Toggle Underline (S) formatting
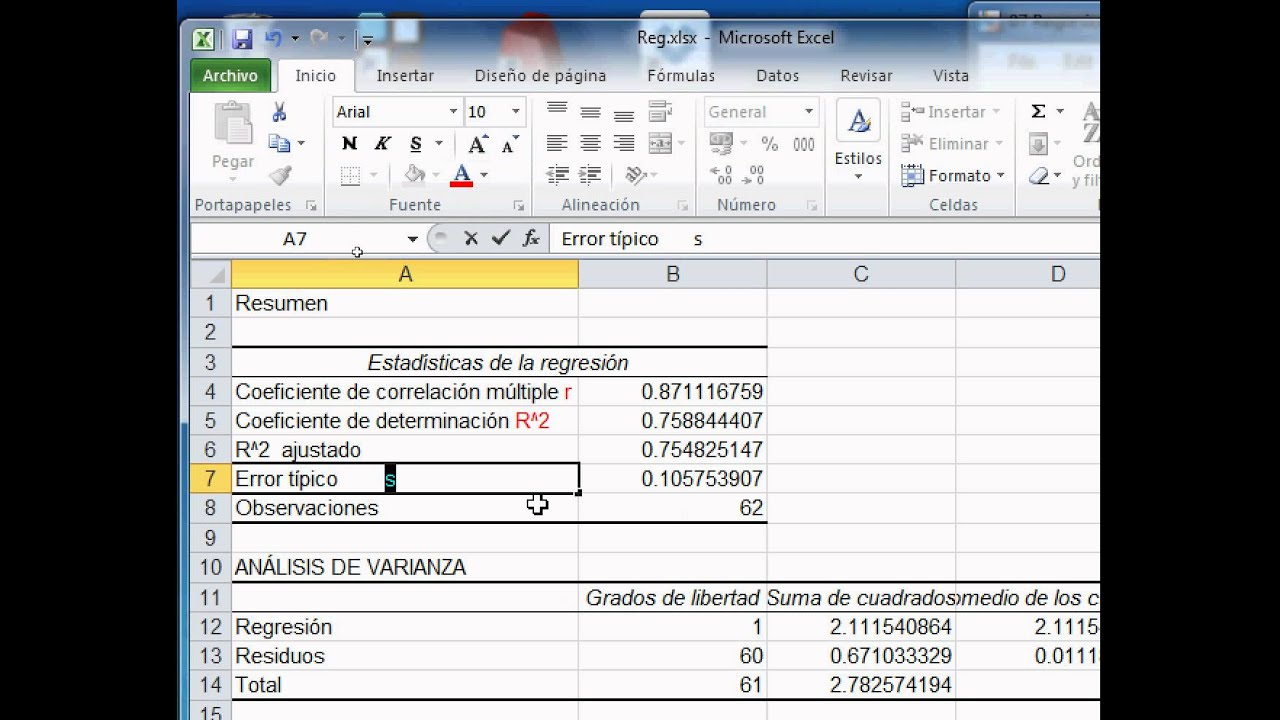Viewport: 1280px width, 720px height. click(x=416, y=144)
